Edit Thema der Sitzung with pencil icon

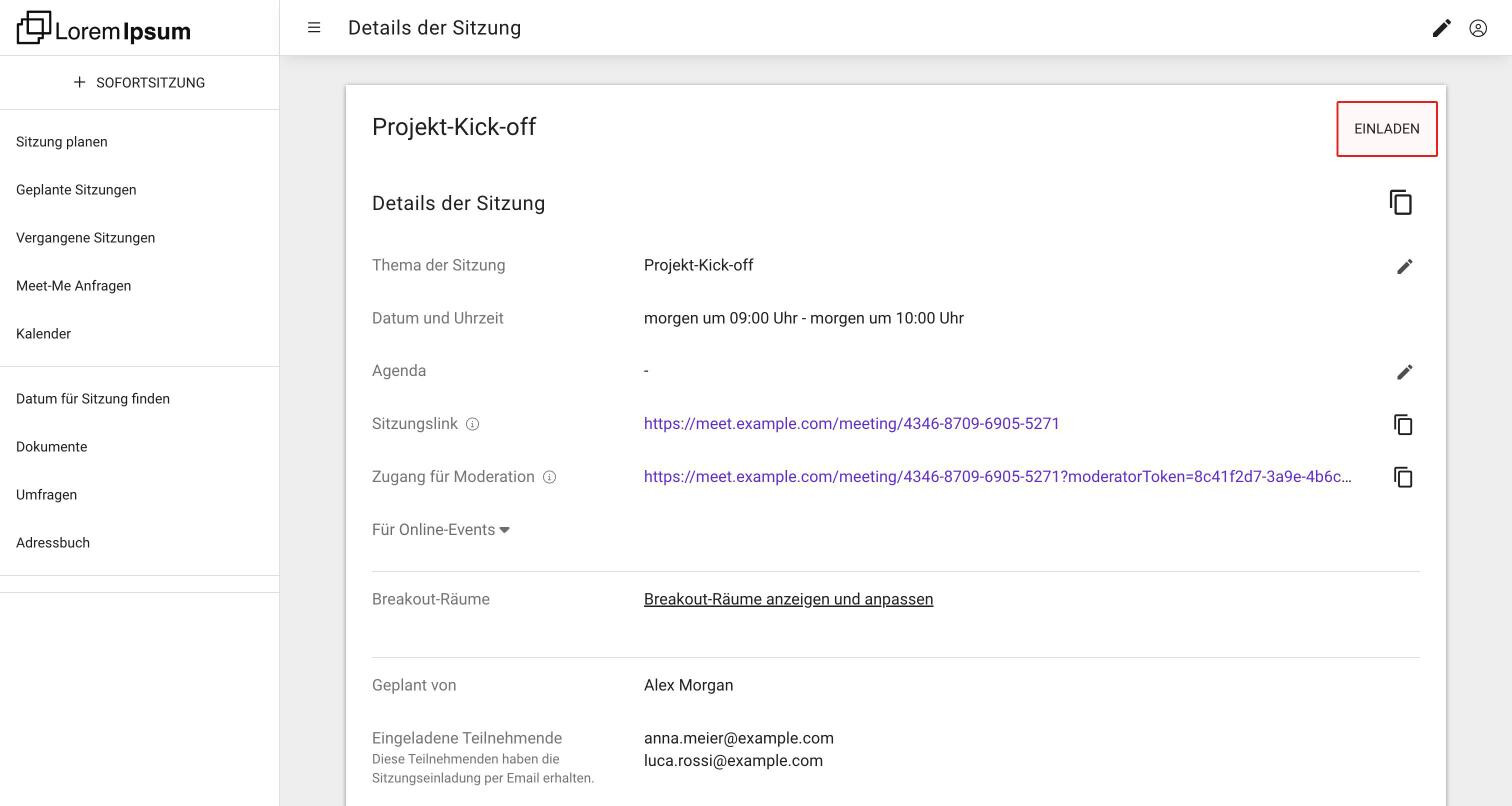click(x=1405, y=266)
